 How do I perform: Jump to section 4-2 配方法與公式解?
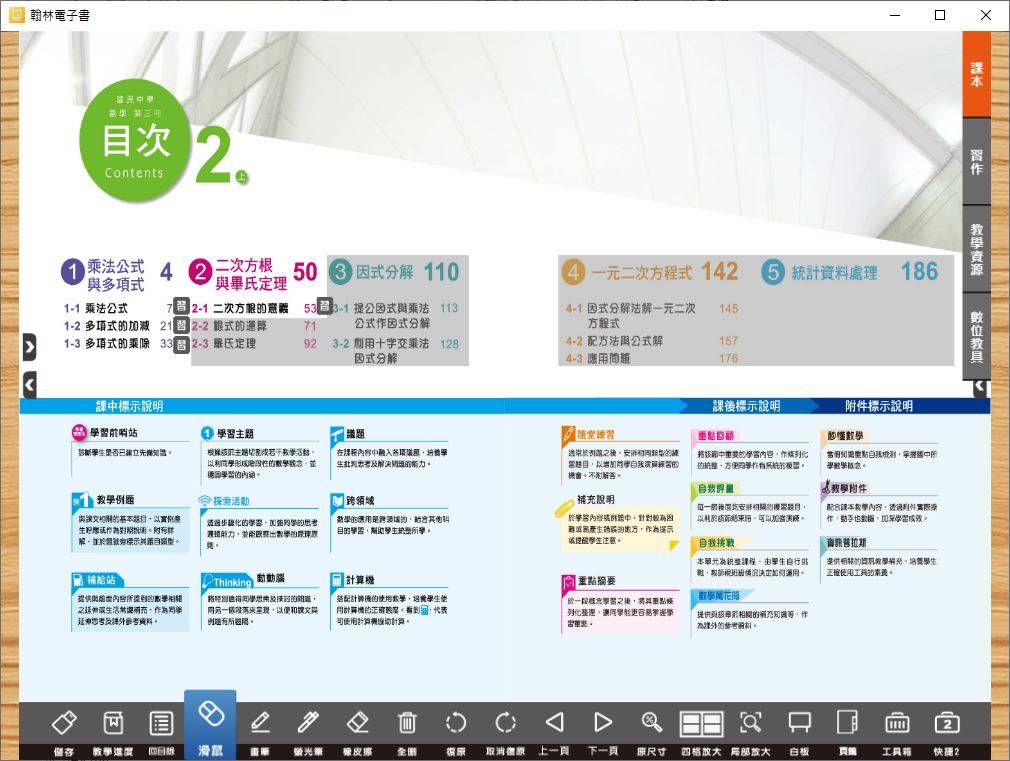point(652,341)
